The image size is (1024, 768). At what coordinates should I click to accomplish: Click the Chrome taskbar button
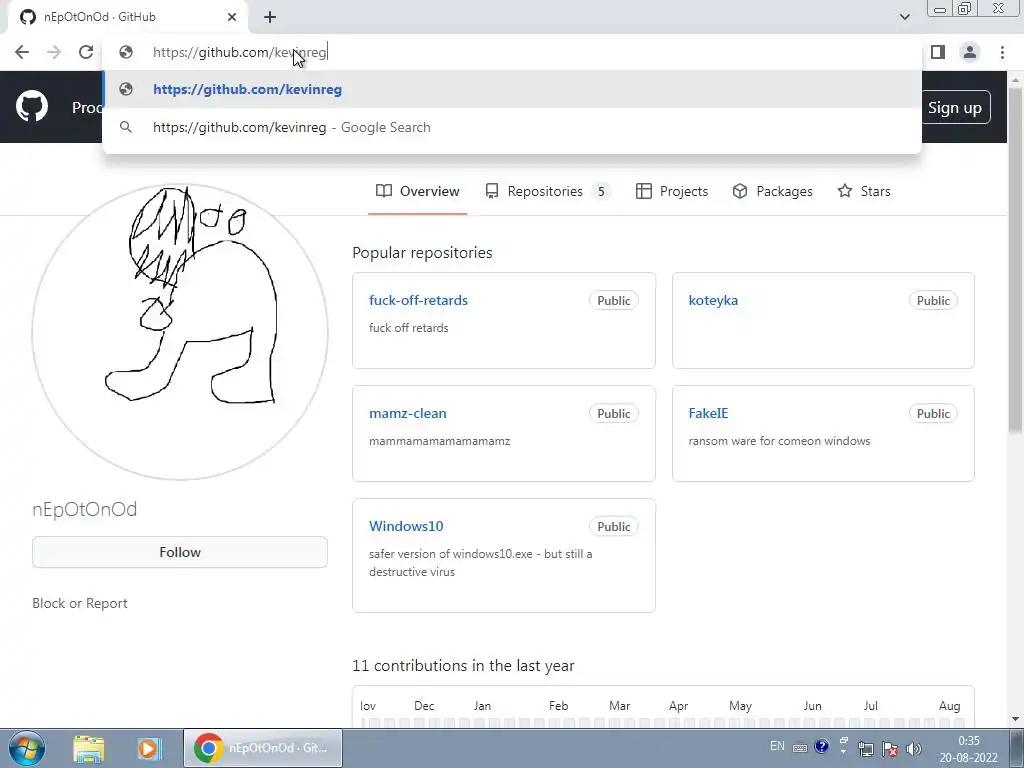point(263,748)
